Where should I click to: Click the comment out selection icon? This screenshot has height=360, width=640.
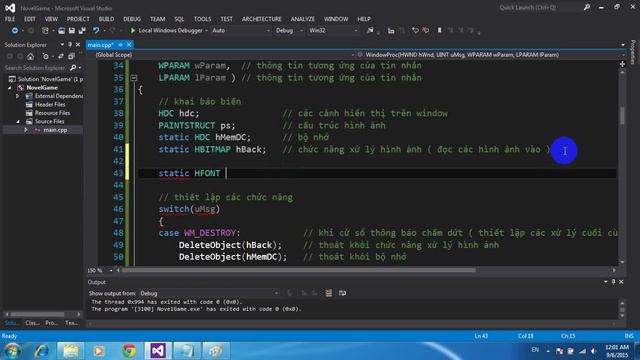415,31
